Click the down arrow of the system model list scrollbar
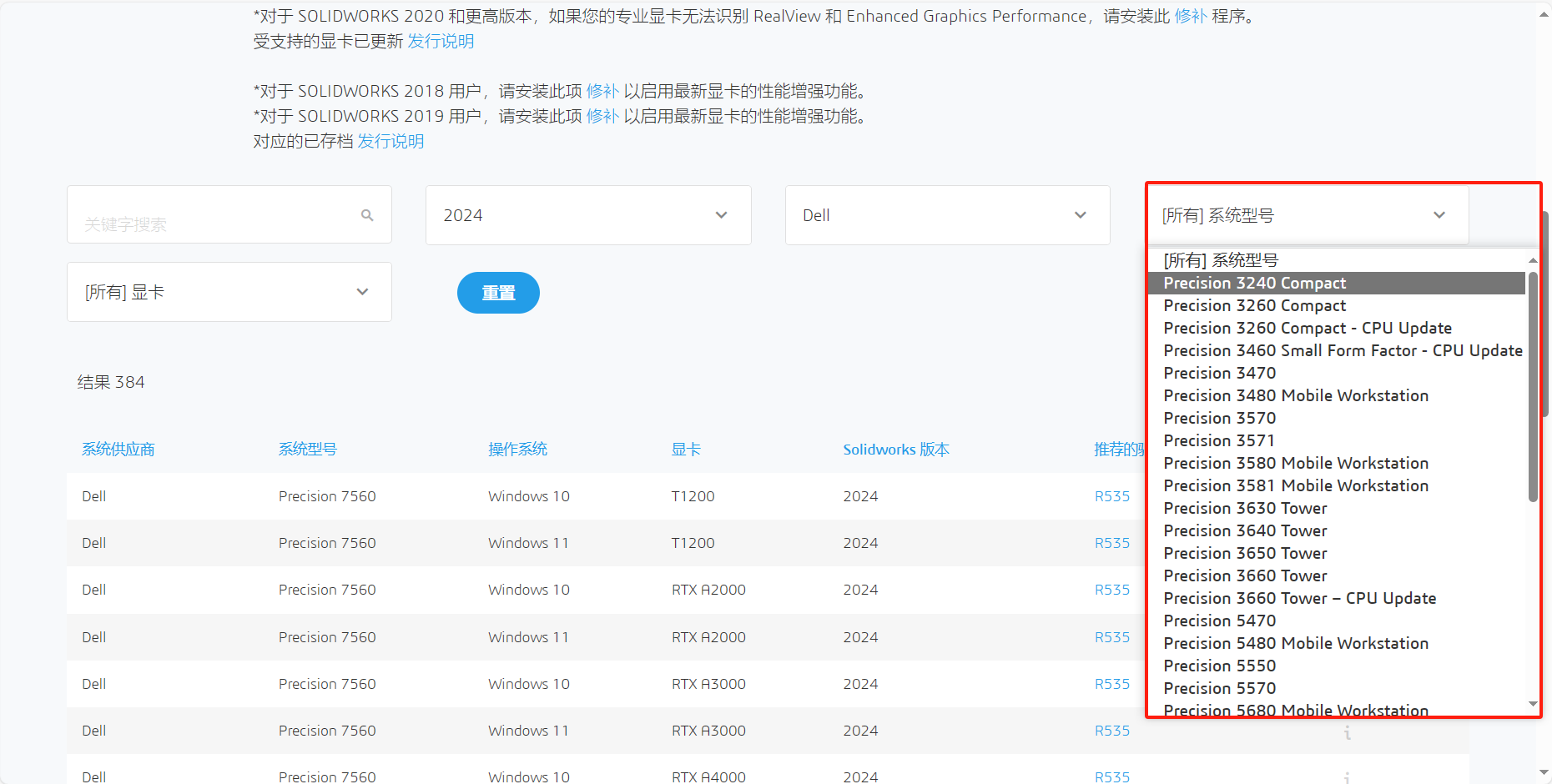This screenshot has width=1552, height=784. coord(1533,703)
